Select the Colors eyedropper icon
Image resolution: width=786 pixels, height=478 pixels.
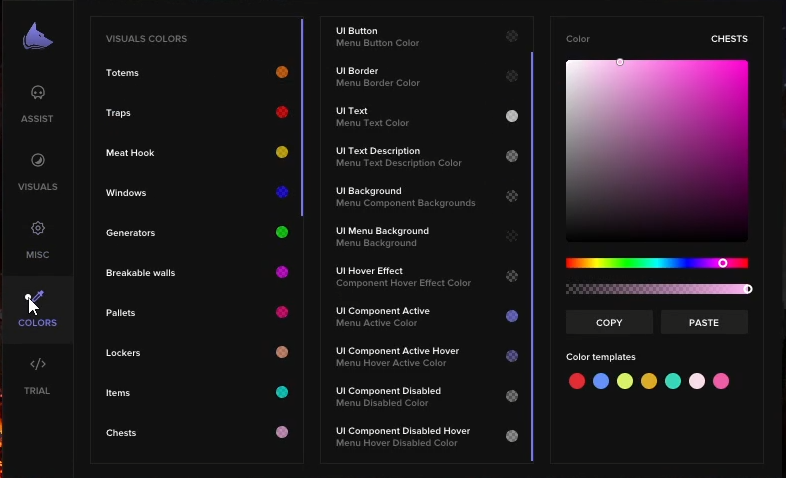tap(38, 297)
